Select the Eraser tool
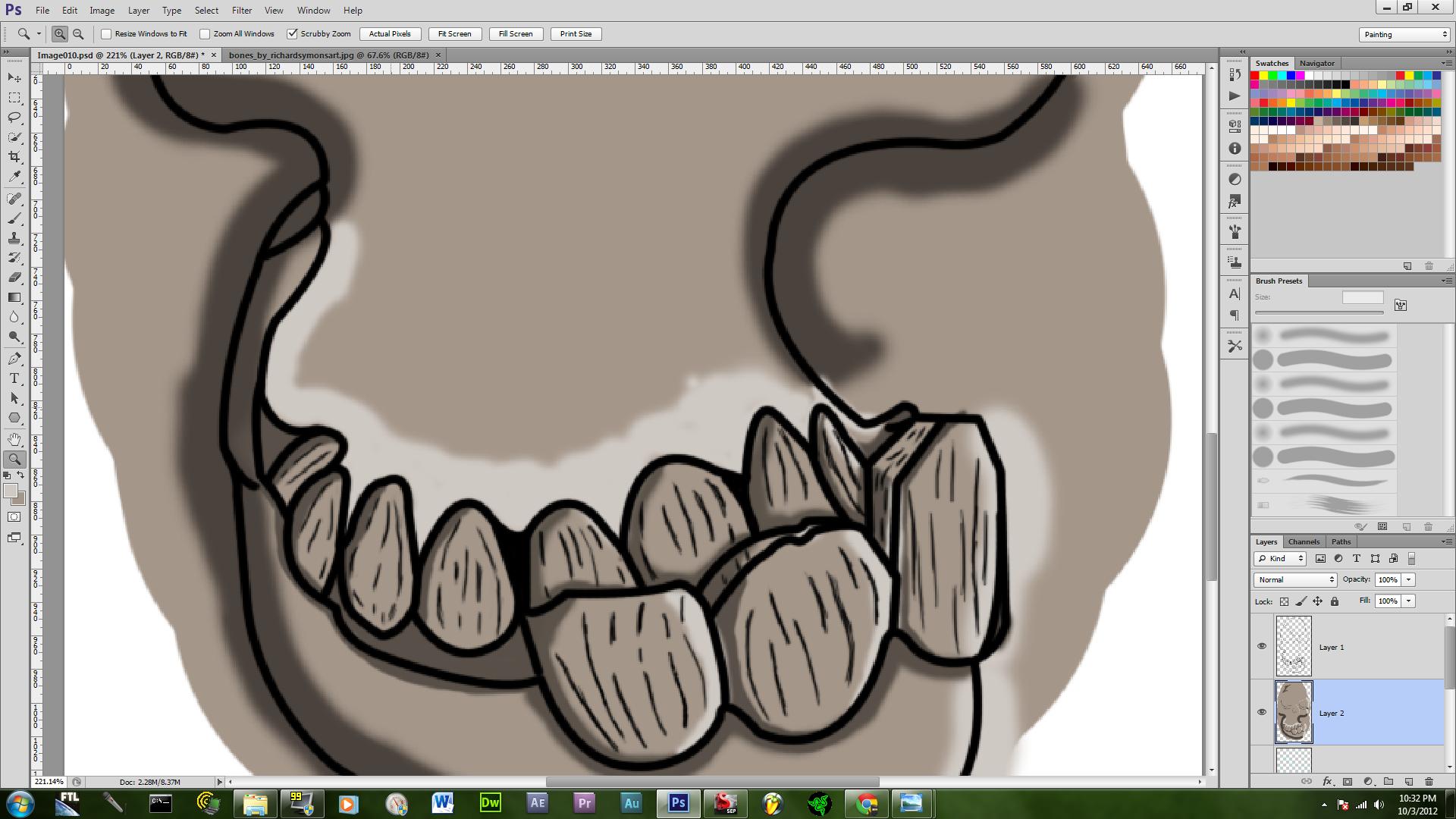 point(14,278)
